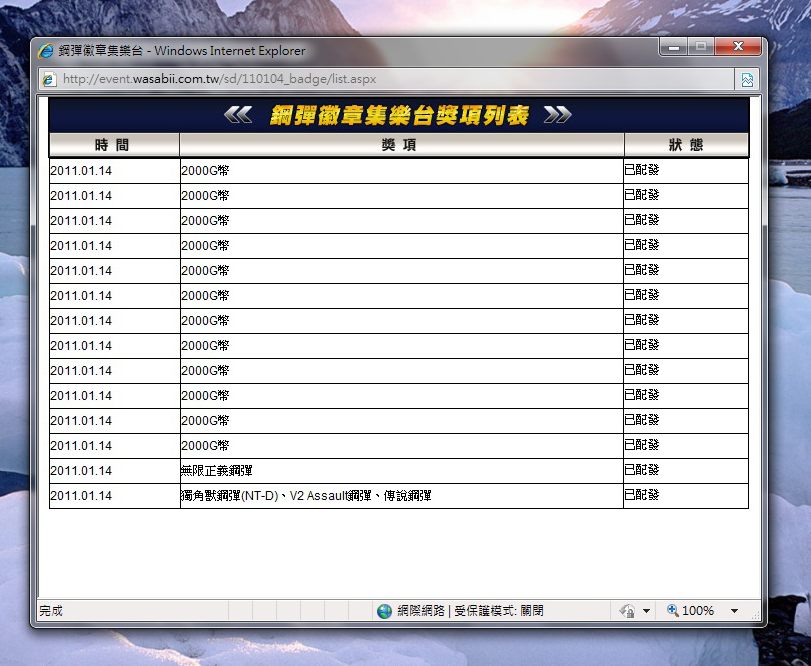Click 網際網路 | 受保護模式: 關閉 status text

pyautogui.click(x=470, y=611)
